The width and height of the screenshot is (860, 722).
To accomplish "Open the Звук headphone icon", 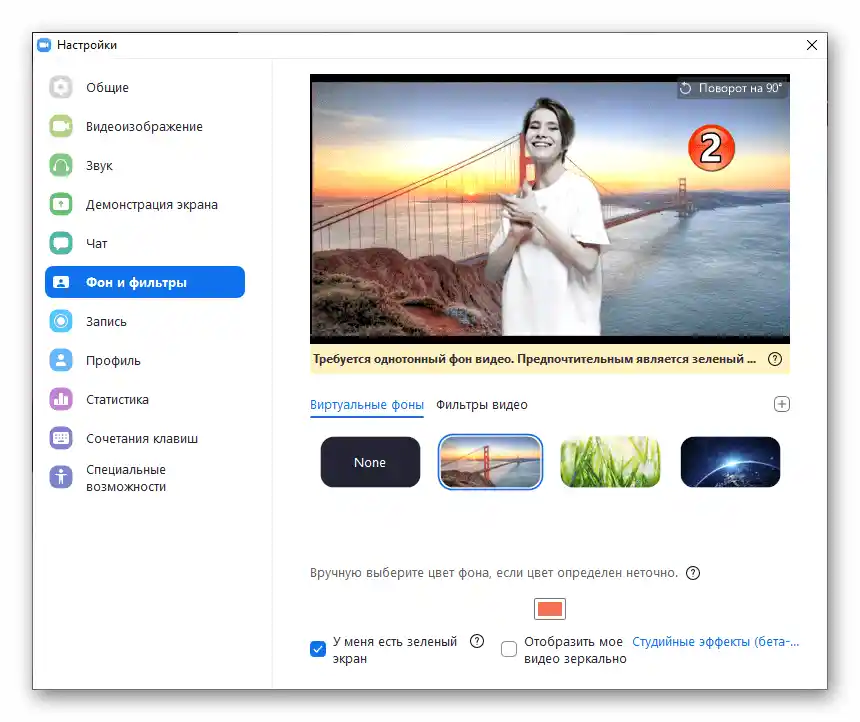I will click(x=61, y=165).
